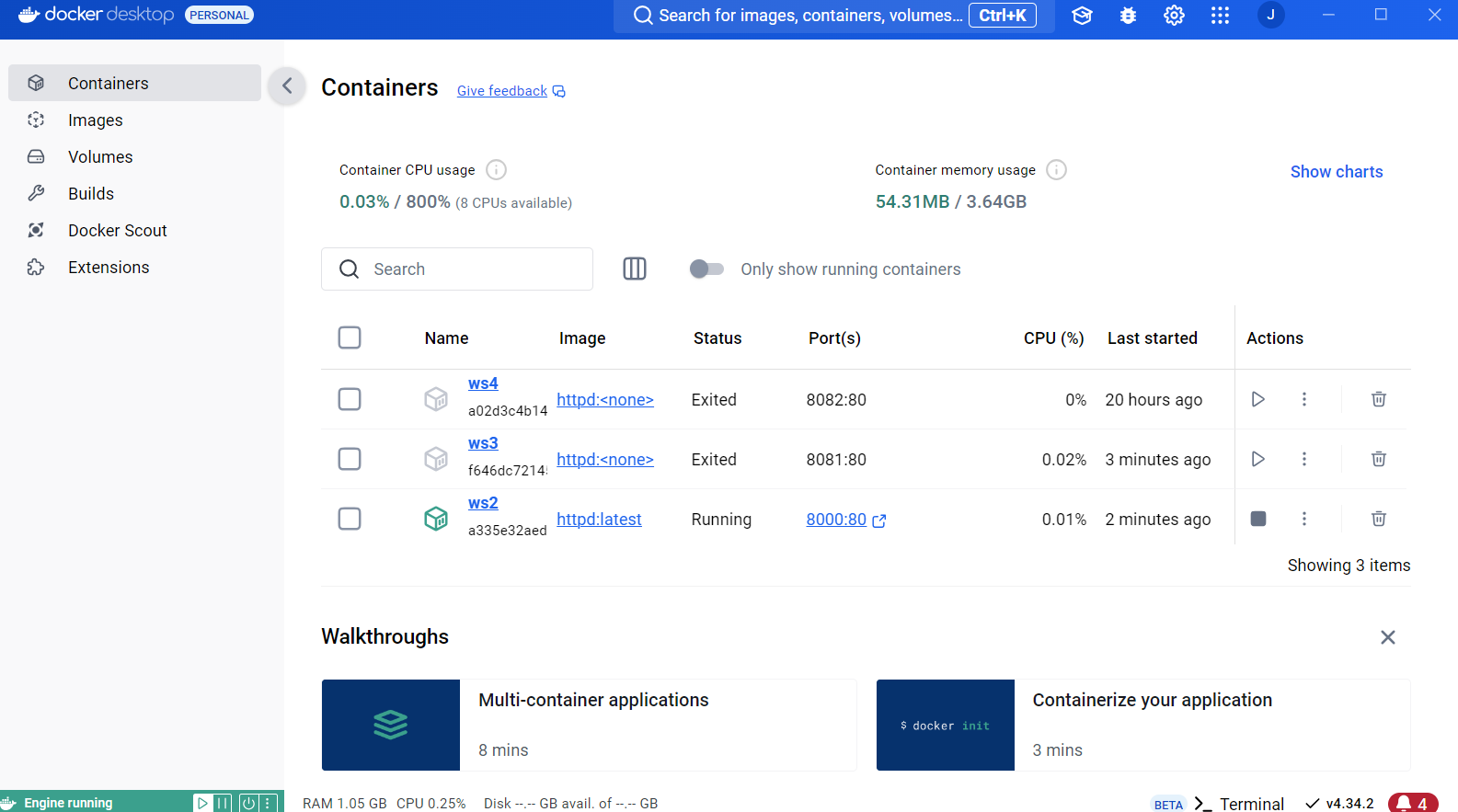
Task: Check the ws2 container checkbox
Action: (x=350, y=519)
